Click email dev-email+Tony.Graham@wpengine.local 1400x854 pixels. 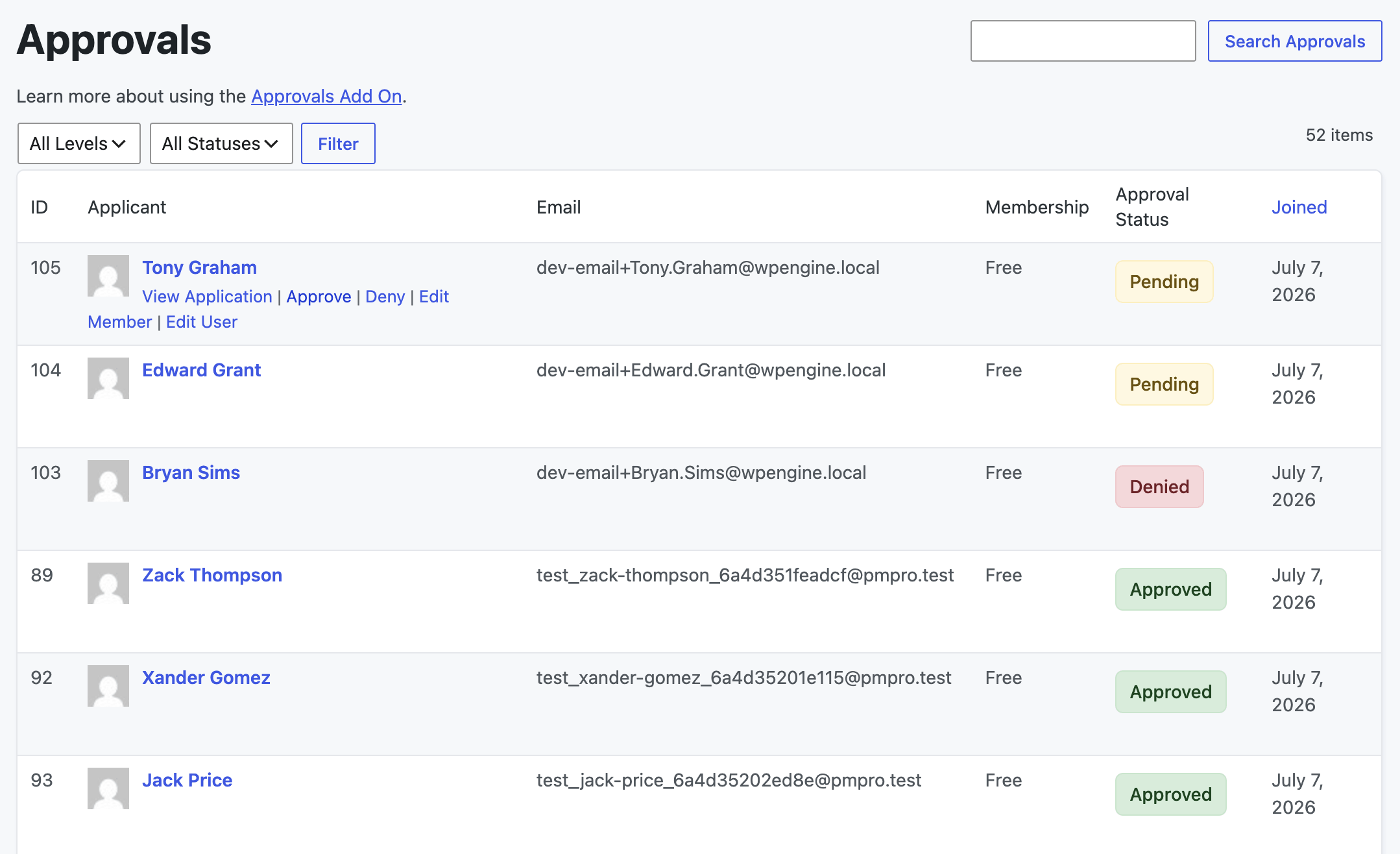coord(708,267)
